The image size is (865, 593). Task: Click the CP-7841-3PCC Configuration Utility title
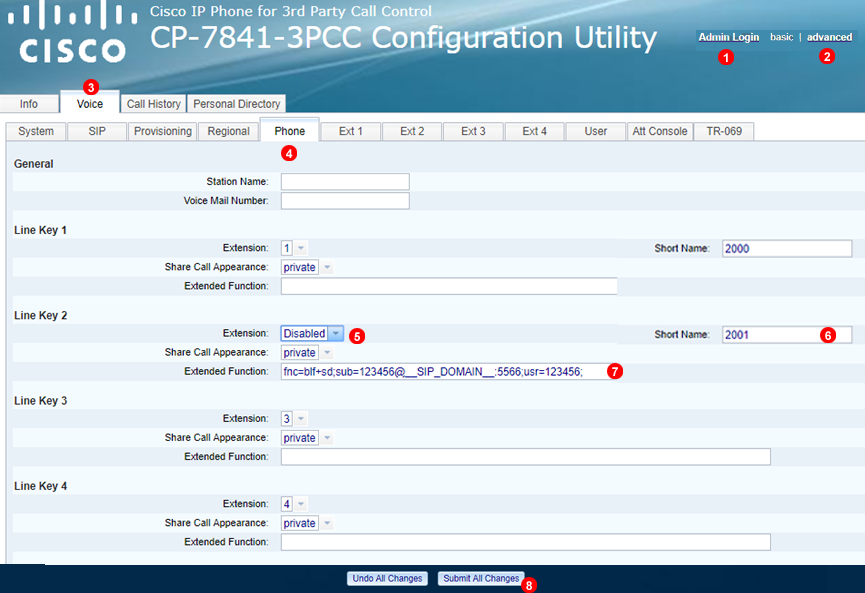pyautogui.click(x=403, y=38)
